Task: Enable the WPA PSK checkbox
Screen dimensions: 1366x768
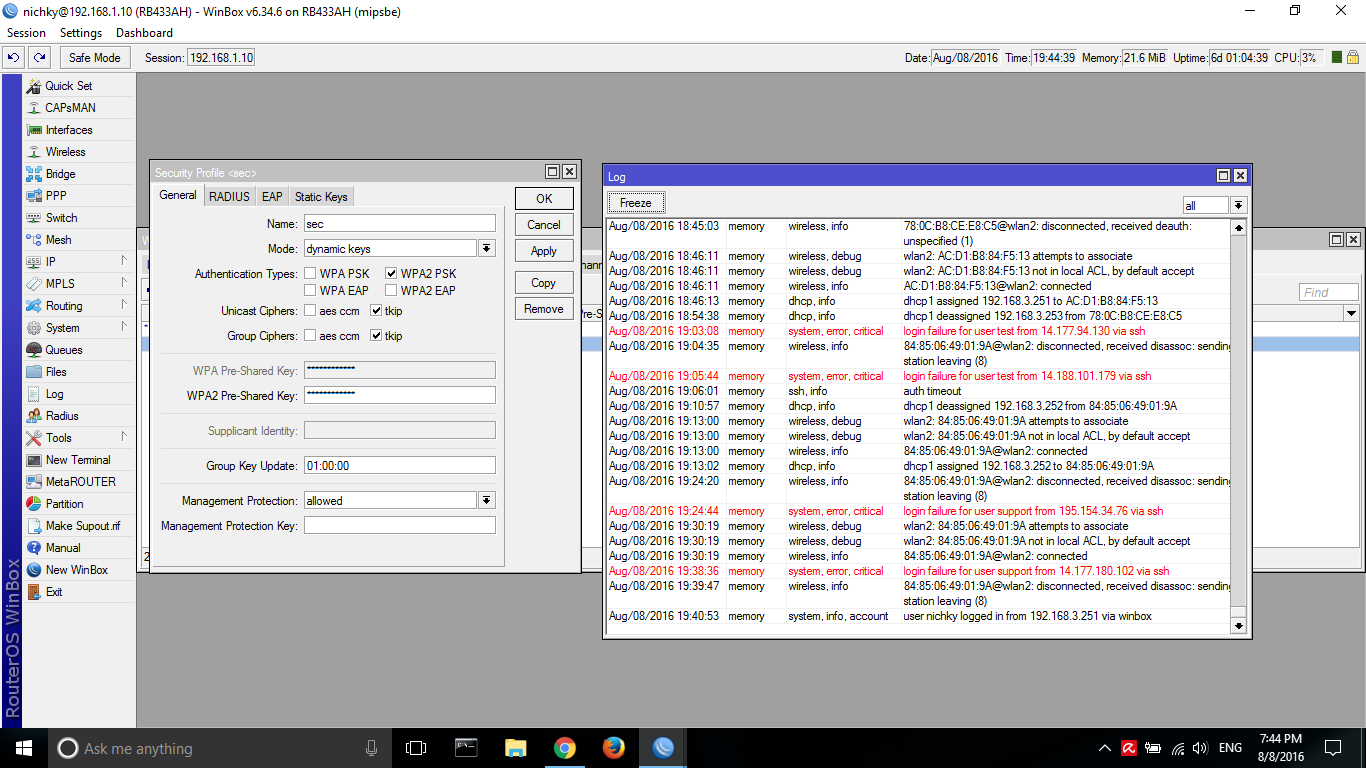Action: [311, 274]
